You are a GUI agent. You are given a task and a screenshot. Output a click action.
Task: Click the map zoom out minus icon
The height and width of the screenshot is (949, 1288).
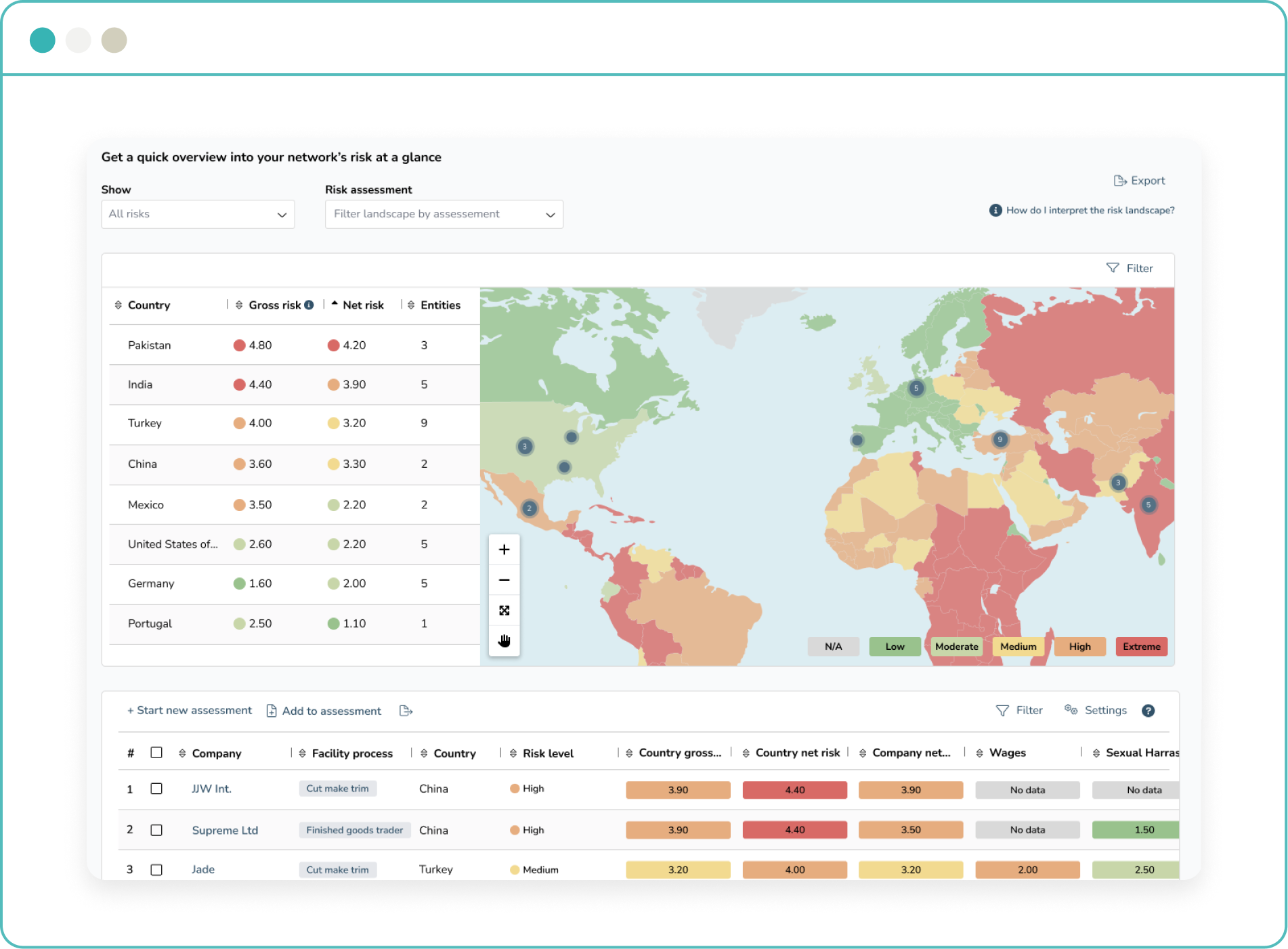click(504, 580)
